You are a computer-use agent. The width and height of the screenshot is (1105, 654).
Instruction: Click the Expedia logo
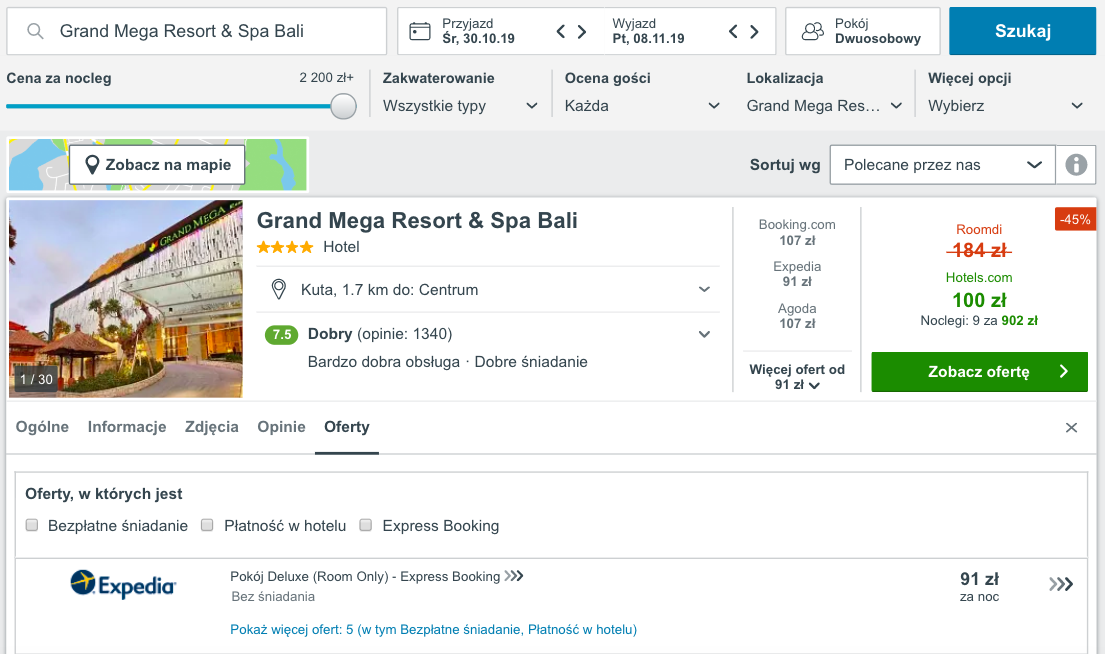(x=123, y=584)
